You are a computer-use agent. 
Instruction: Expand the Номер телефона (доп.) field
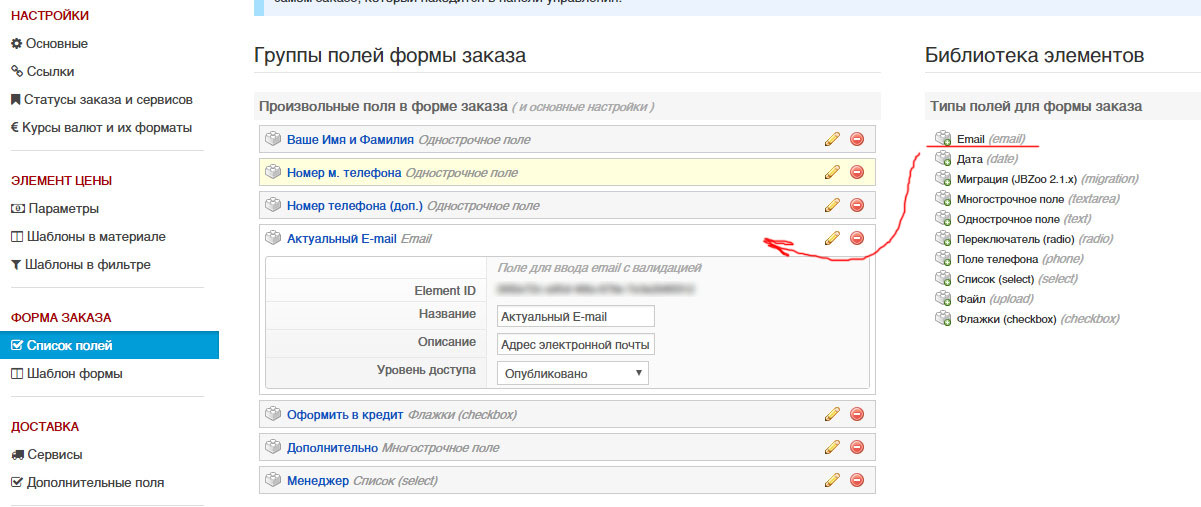(x=354, y=206)
